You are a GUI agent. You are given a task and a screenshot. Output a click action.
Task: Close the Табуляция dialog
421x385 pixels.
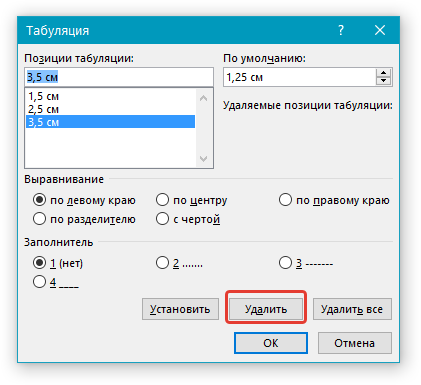pyautogui.click(x=380, y=30)
